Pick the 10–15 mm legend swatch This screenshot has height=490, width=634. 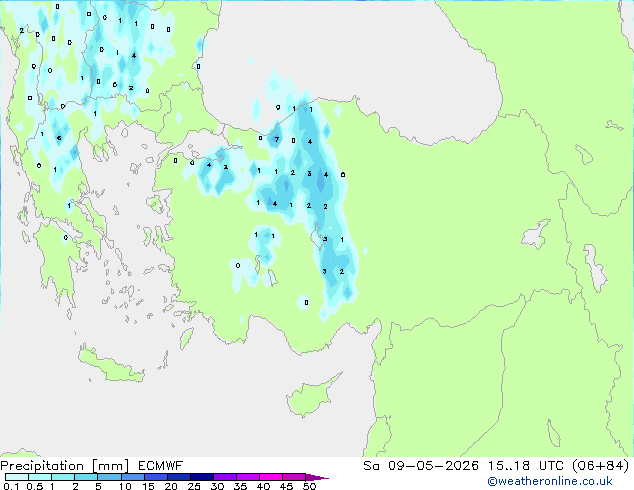pyautogui.click(x=133, y=477)
